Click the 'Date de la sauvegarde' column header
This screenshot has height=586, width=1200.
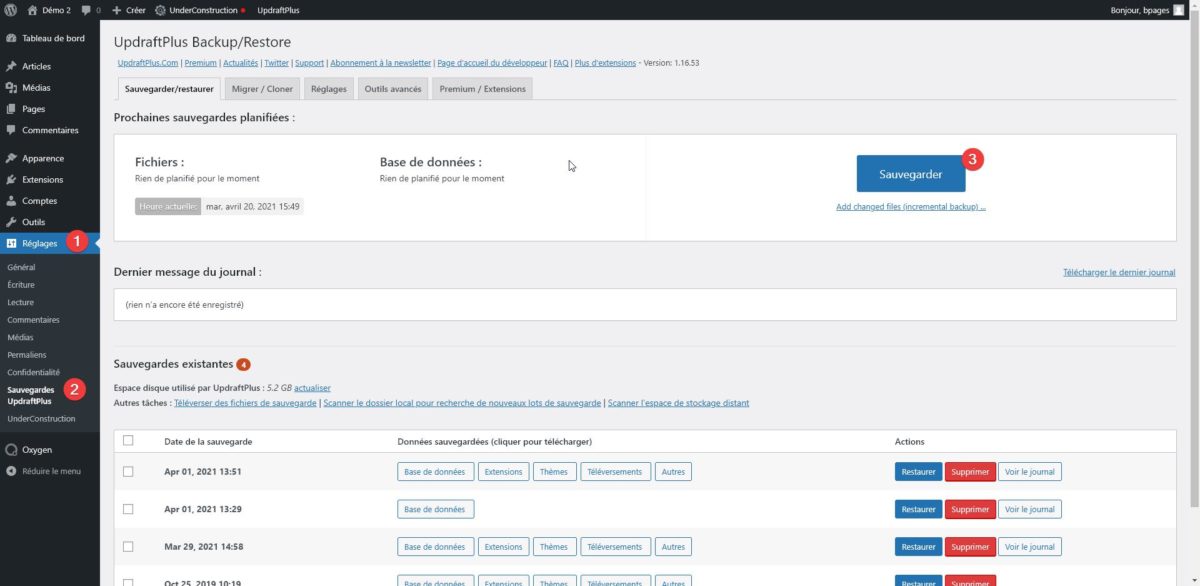208,441
